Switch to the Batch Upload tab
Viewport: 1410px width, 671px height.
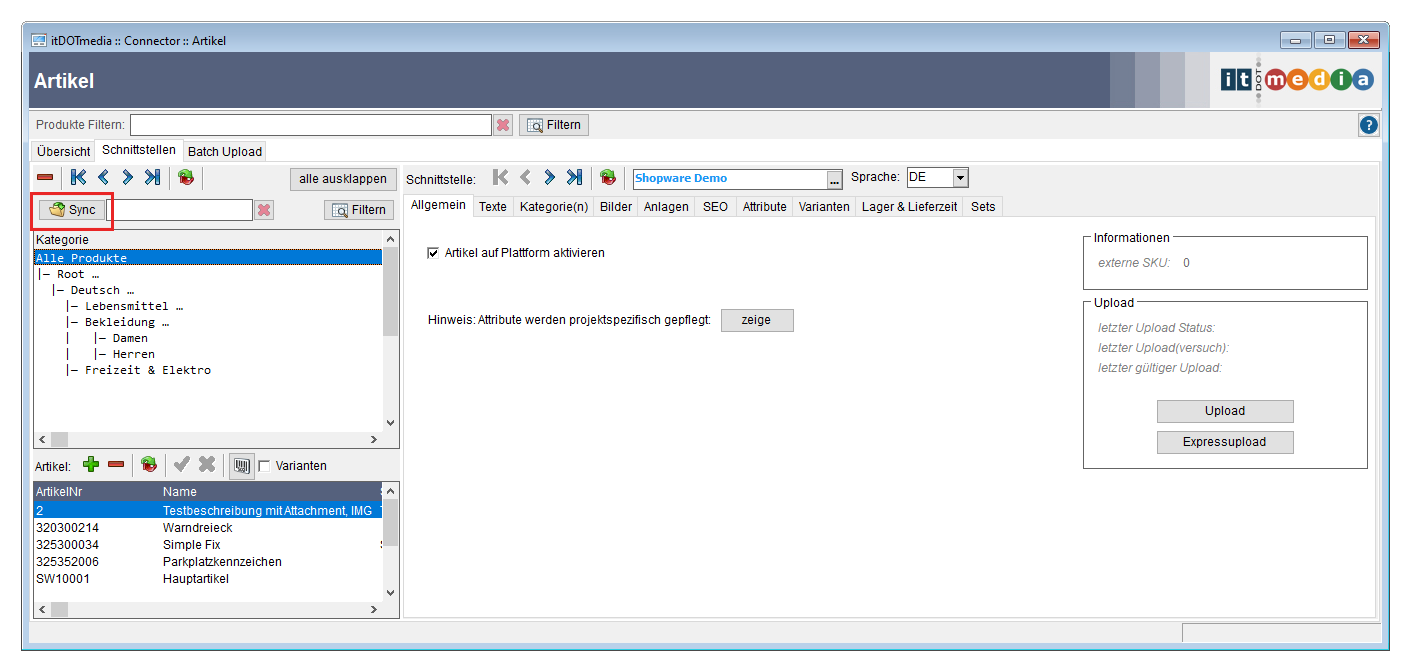(225, 152)
